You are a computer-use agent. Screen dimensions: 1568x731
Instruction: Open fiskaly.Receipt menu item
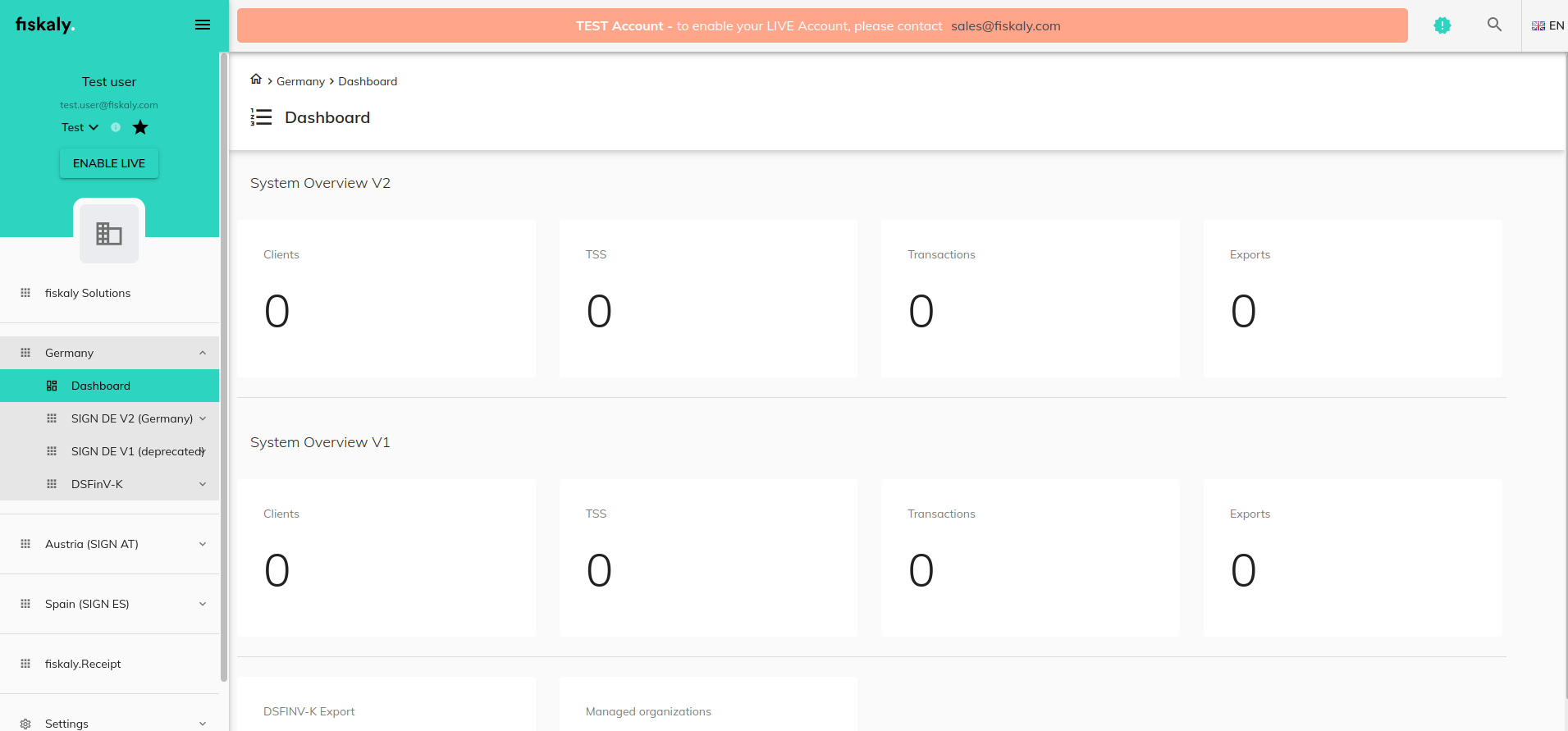point(83,664)
